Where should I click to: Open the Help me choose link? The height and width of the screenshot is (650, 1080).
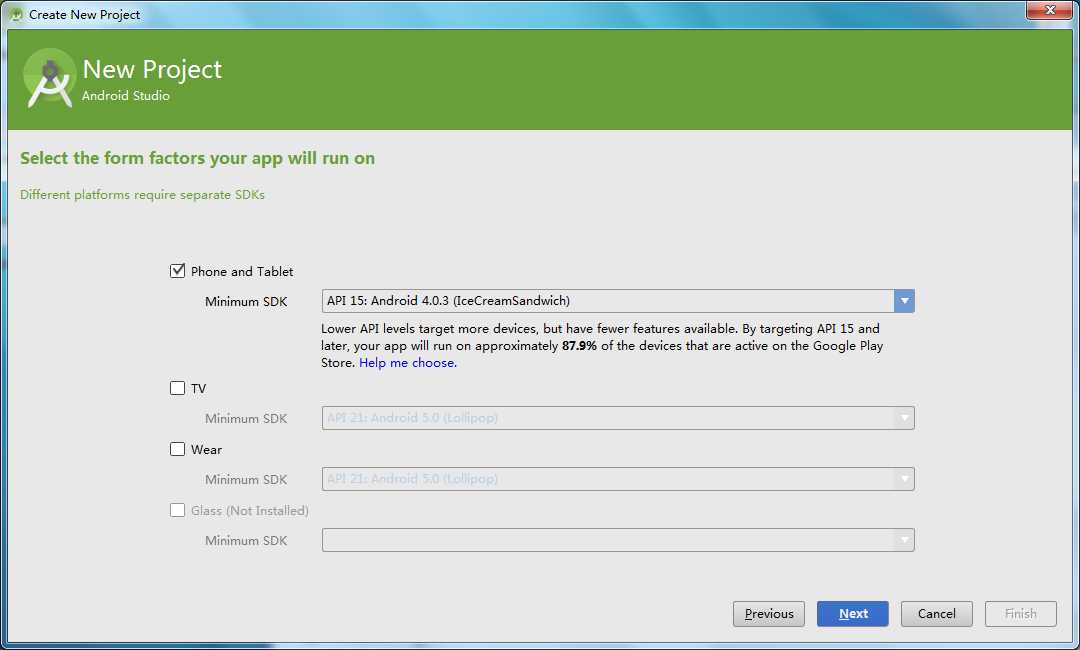click(408, 363)
